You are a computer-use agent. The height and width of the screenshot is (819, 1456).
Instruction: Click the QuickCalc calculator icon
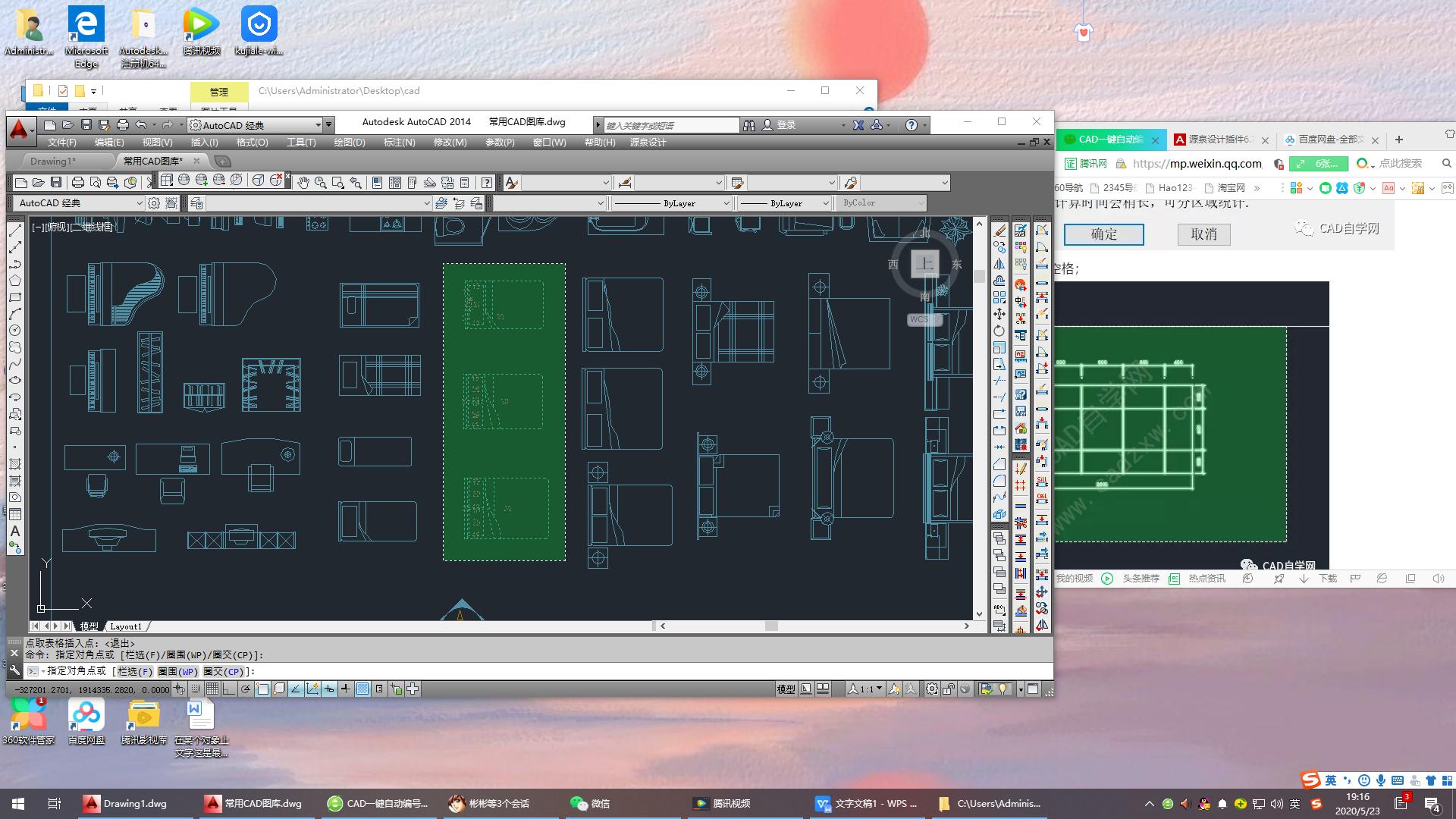click(464, 183)
